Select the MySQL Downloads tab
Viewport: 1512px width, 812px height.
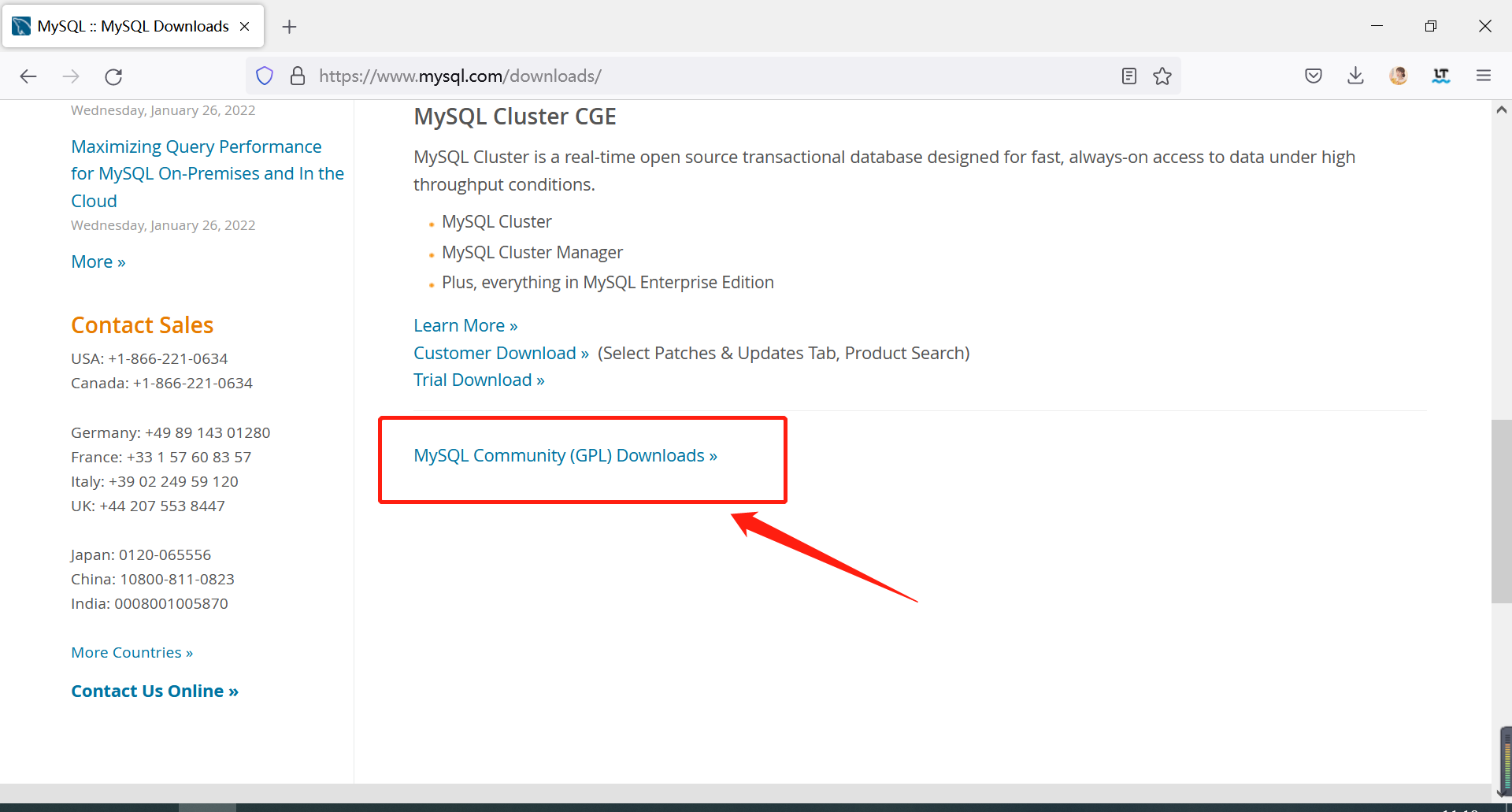click(133, 27)
